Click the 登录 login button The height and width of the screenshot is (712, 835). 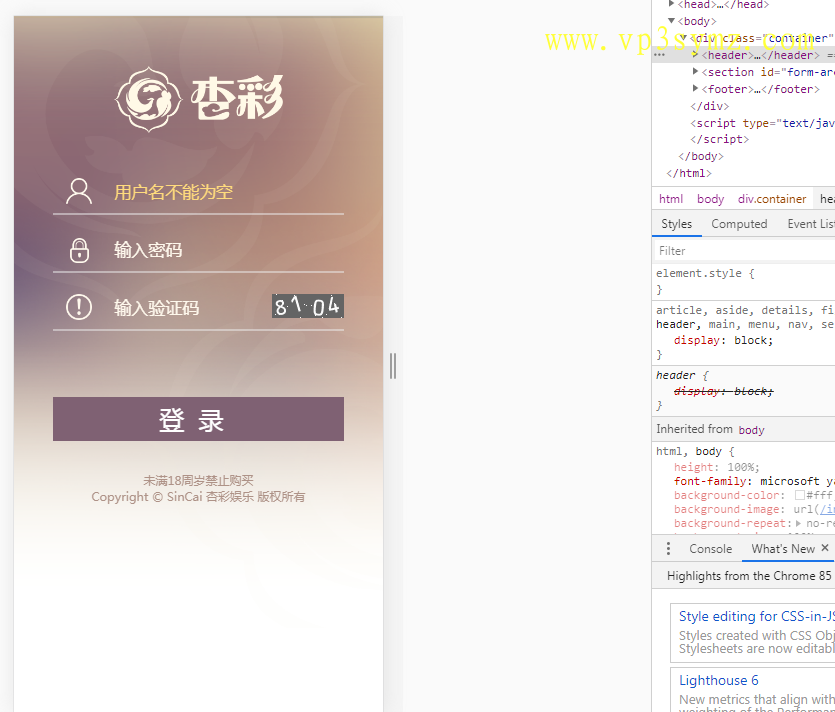pos(198,419)
